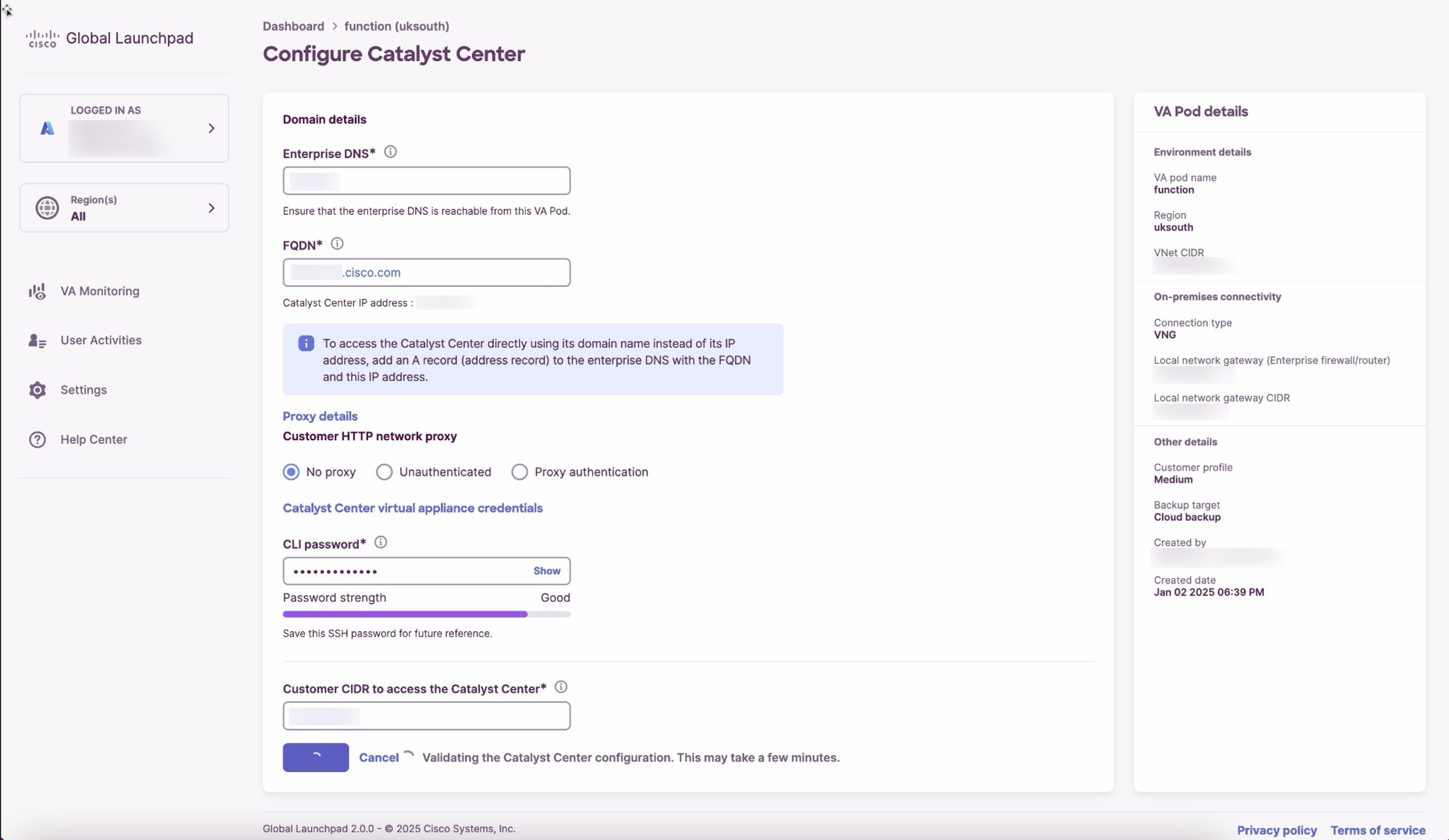The image size is (1449, 840).
Task: Show FQDN info tooltip icon
Action: point(337,244)
